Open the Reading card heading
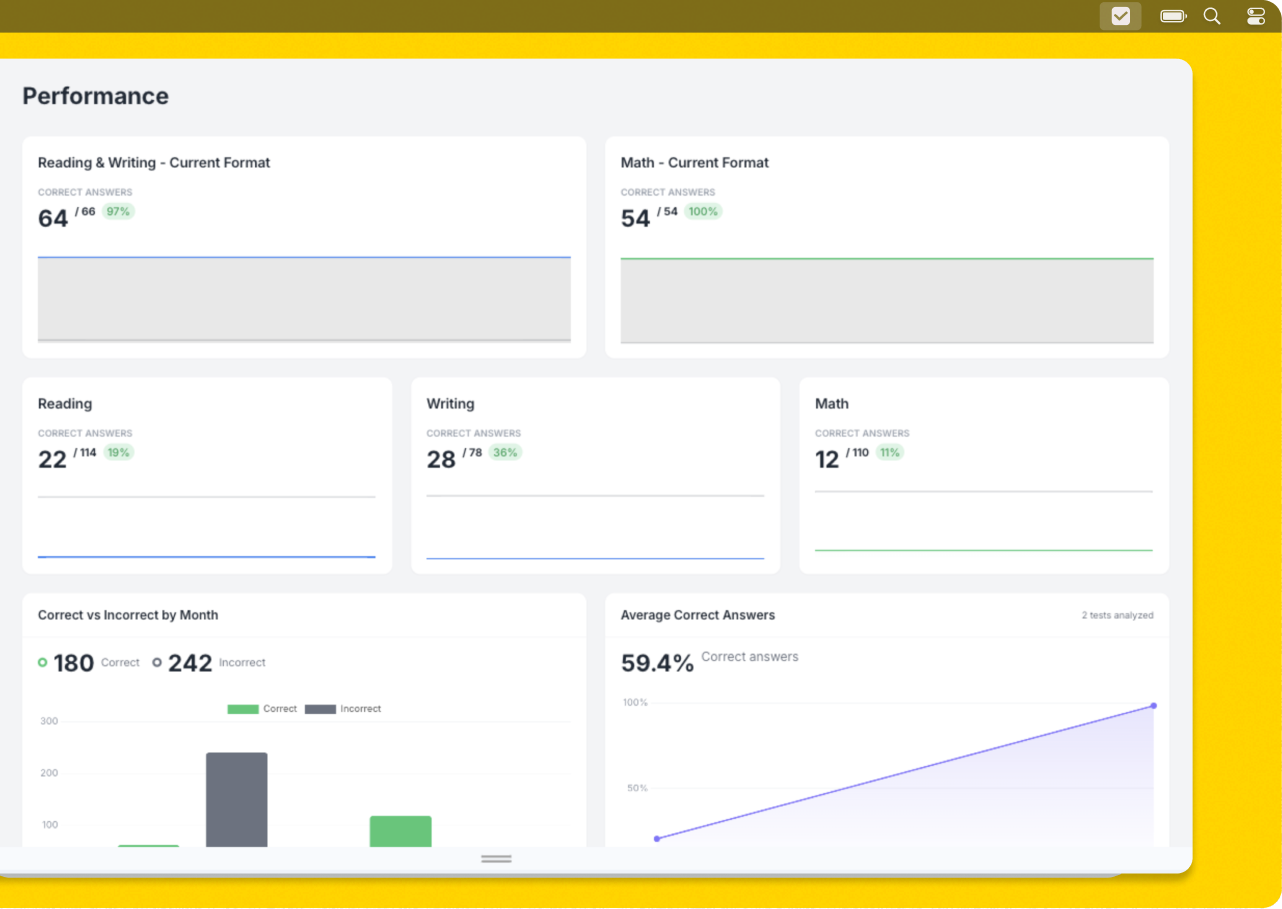Viewport: 1282px width, 909px height. point(65,404)
